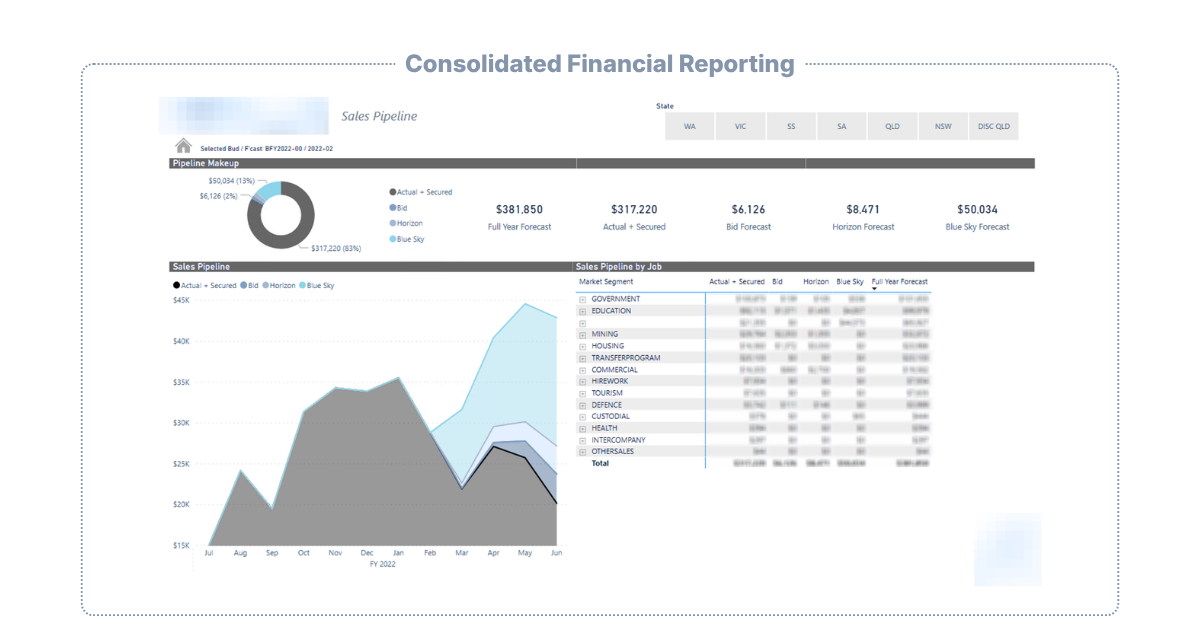Screen dimensions: 1200x630
Task: Go to the home page via house icon
Action: (183, 146)
